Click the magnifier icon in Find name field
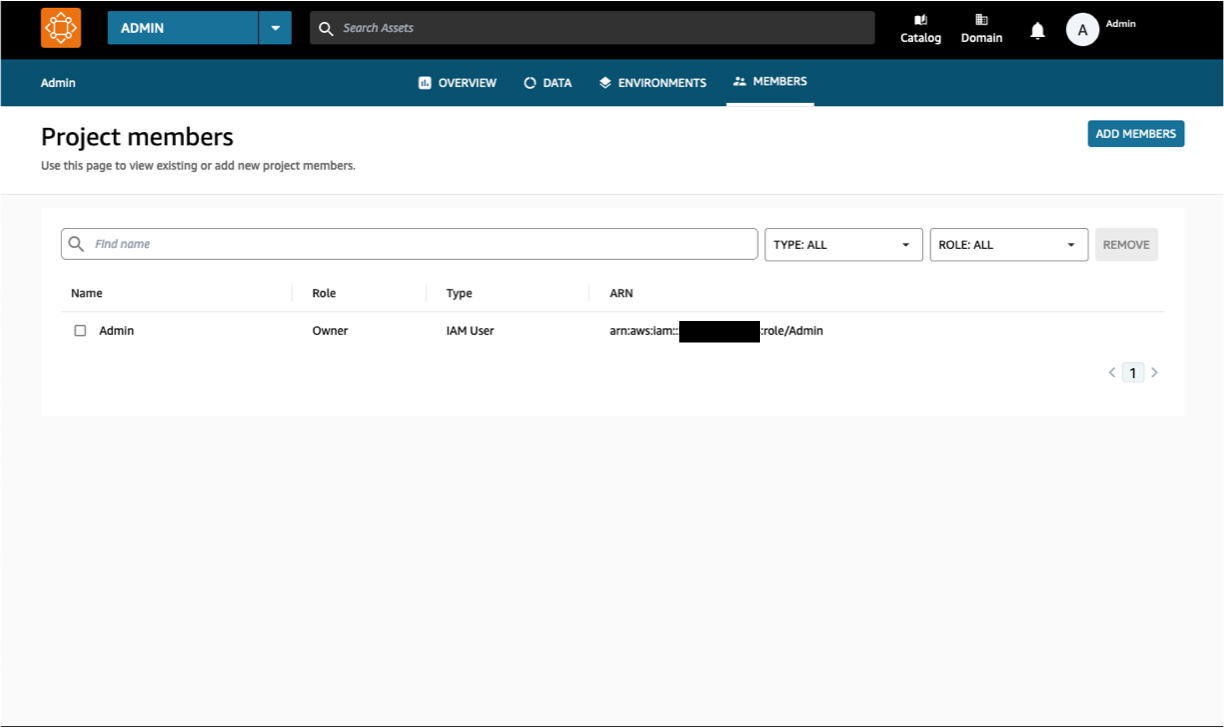 [76, 244]
